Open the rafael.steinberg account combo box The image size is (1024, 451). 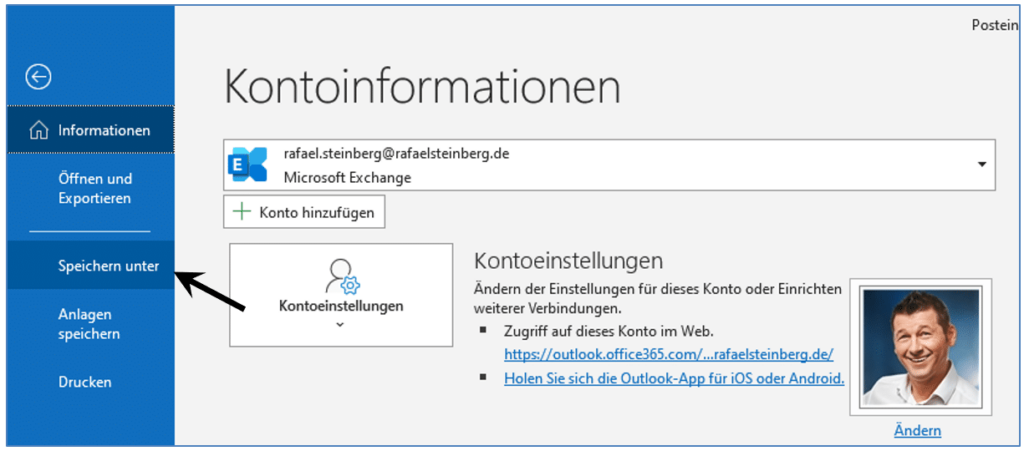pos(609,164)
